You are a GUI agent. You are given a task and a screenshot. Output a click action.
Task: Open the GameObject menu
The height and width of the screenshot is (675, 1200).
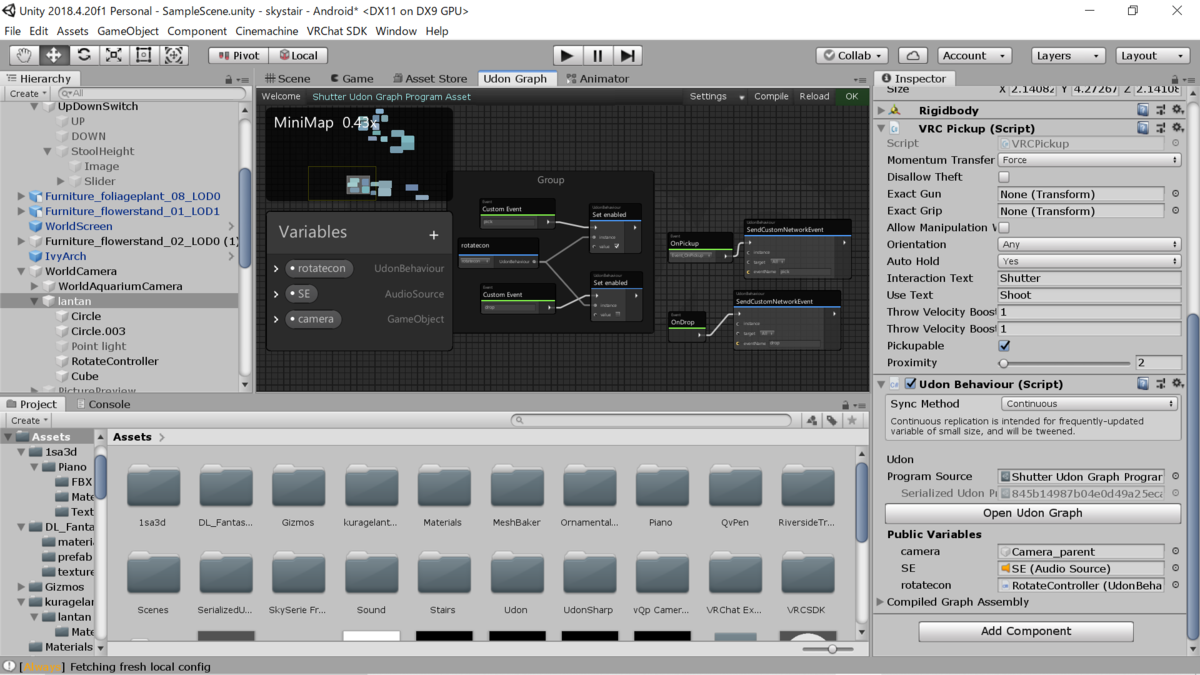[128, 31]
